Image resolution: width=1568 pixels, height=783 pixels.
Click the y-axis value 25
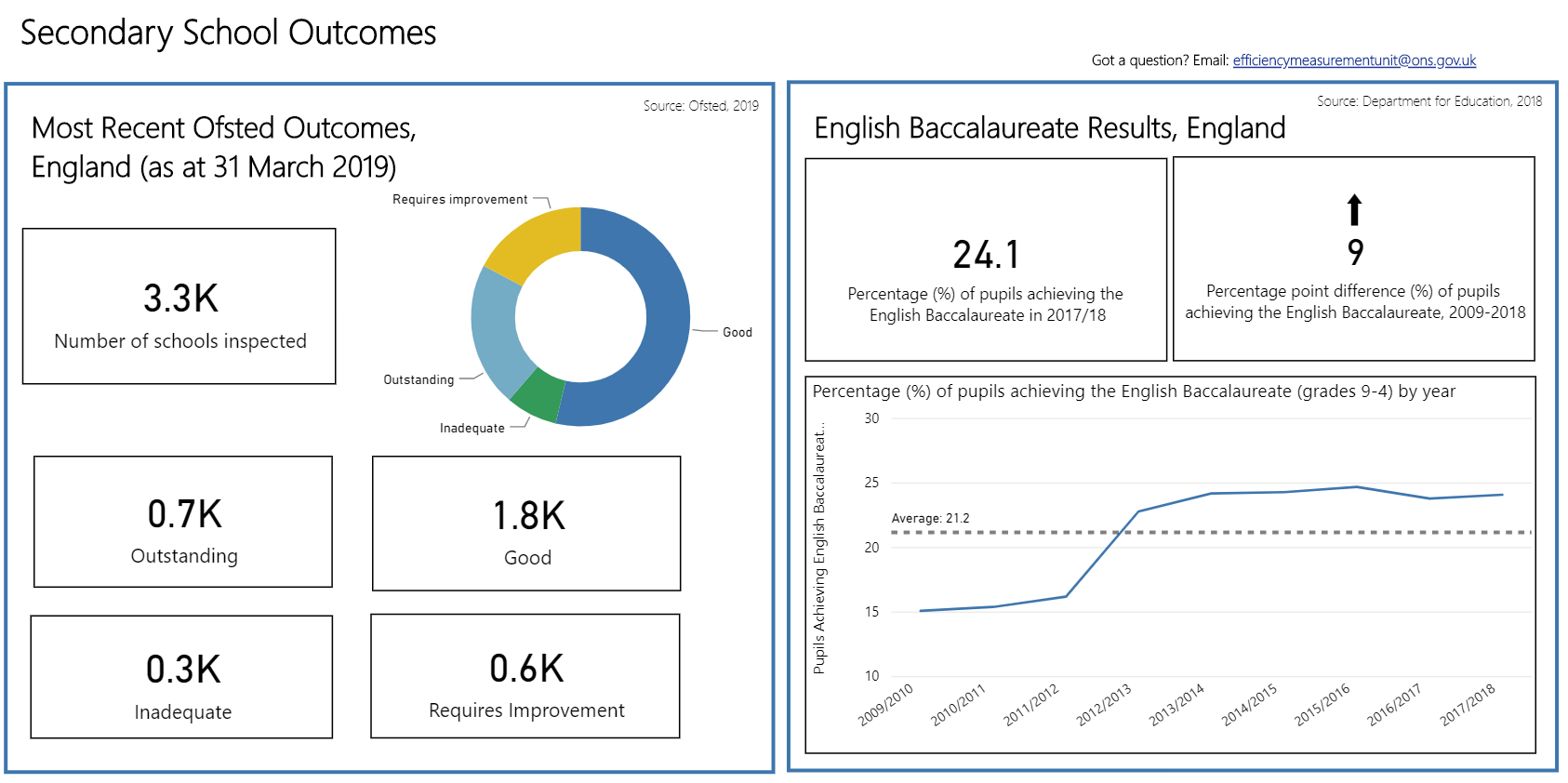pyautogui.click(x=871, y=483)
